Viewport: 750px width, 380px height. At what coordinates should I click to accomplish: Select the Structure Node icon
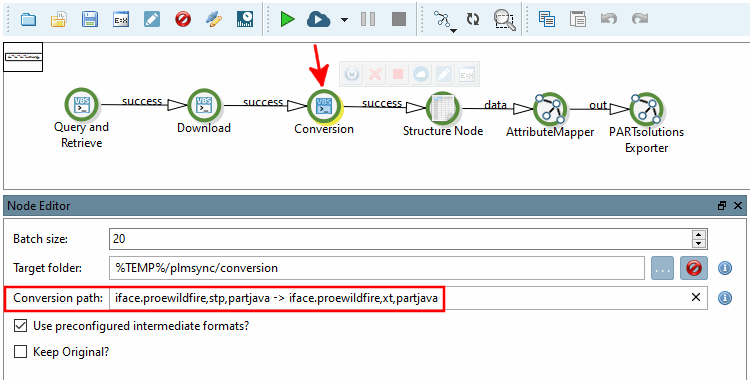click(442, 108)
